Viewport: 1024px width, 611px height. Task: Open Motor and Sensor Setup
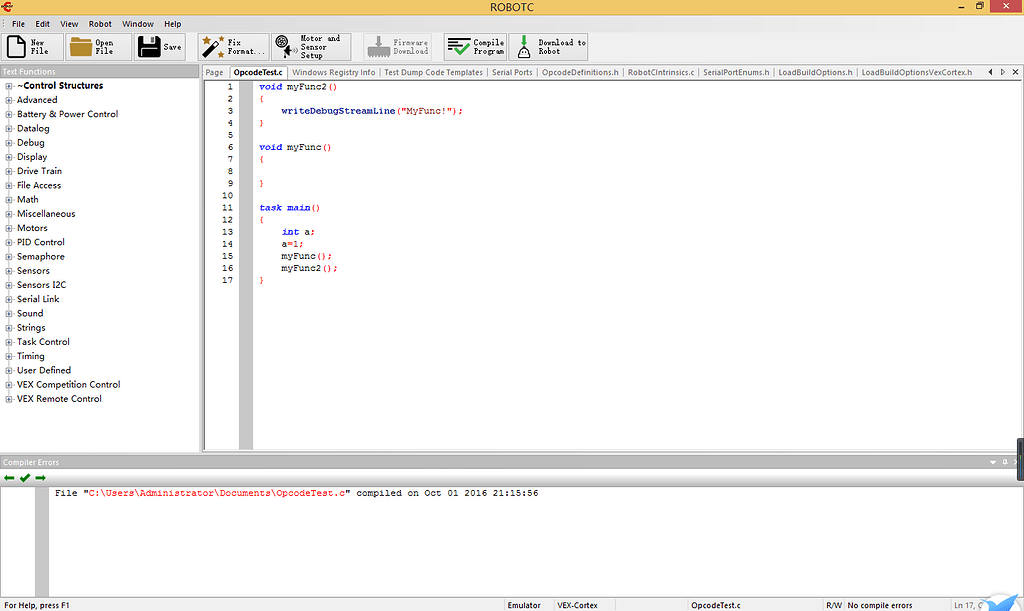pyautogui.click(x=312, y=47)
